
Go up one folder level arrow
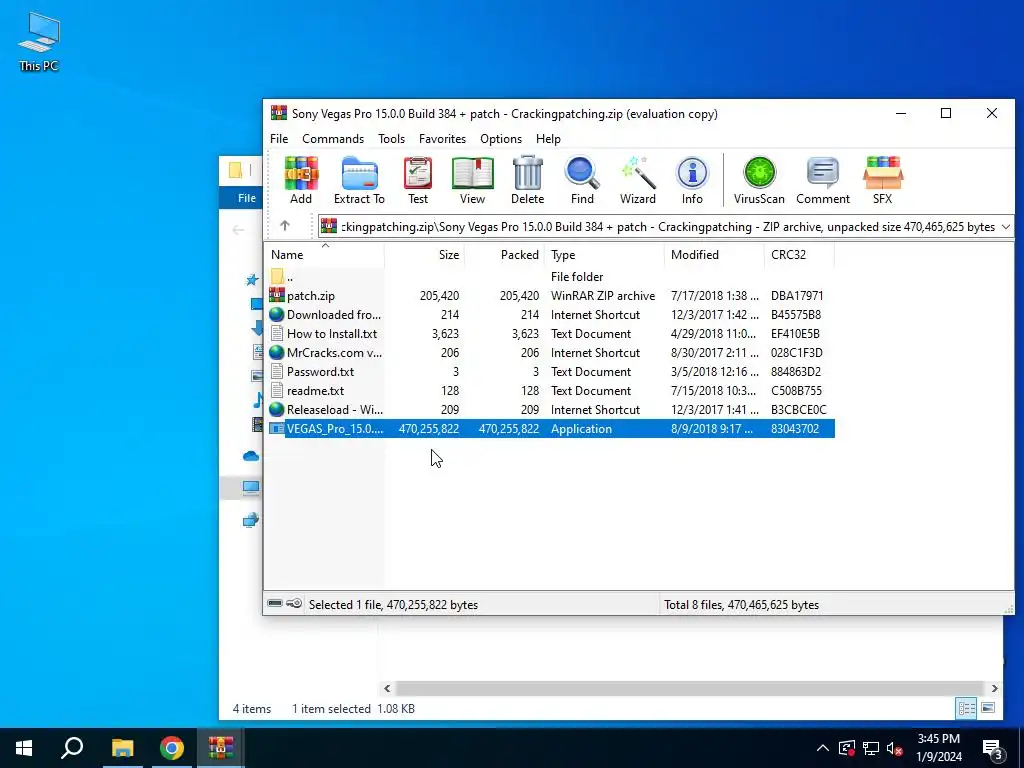coord(285,226)
